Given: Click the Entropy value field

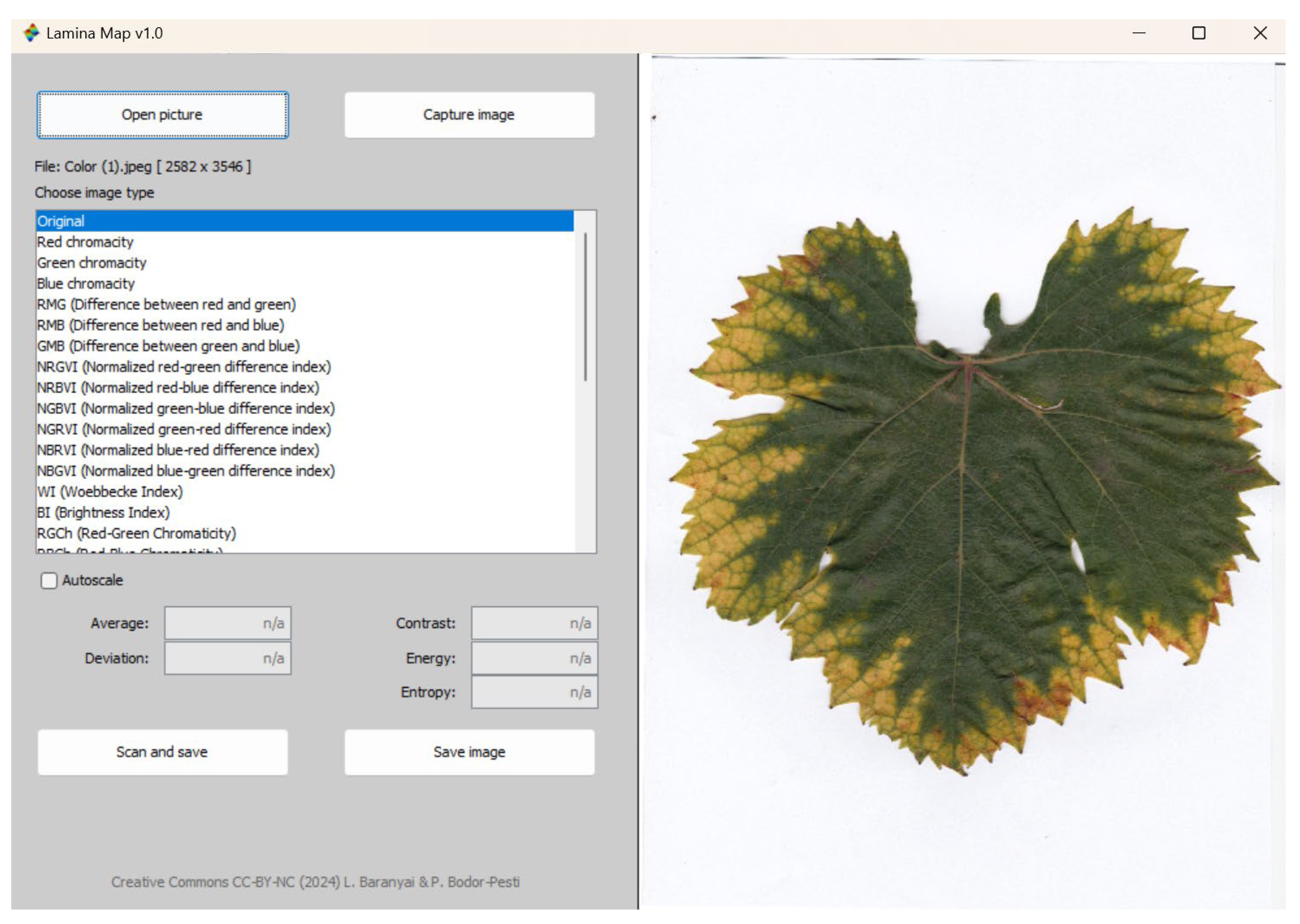Looking at the screenshot, I should tap(533, 693).
